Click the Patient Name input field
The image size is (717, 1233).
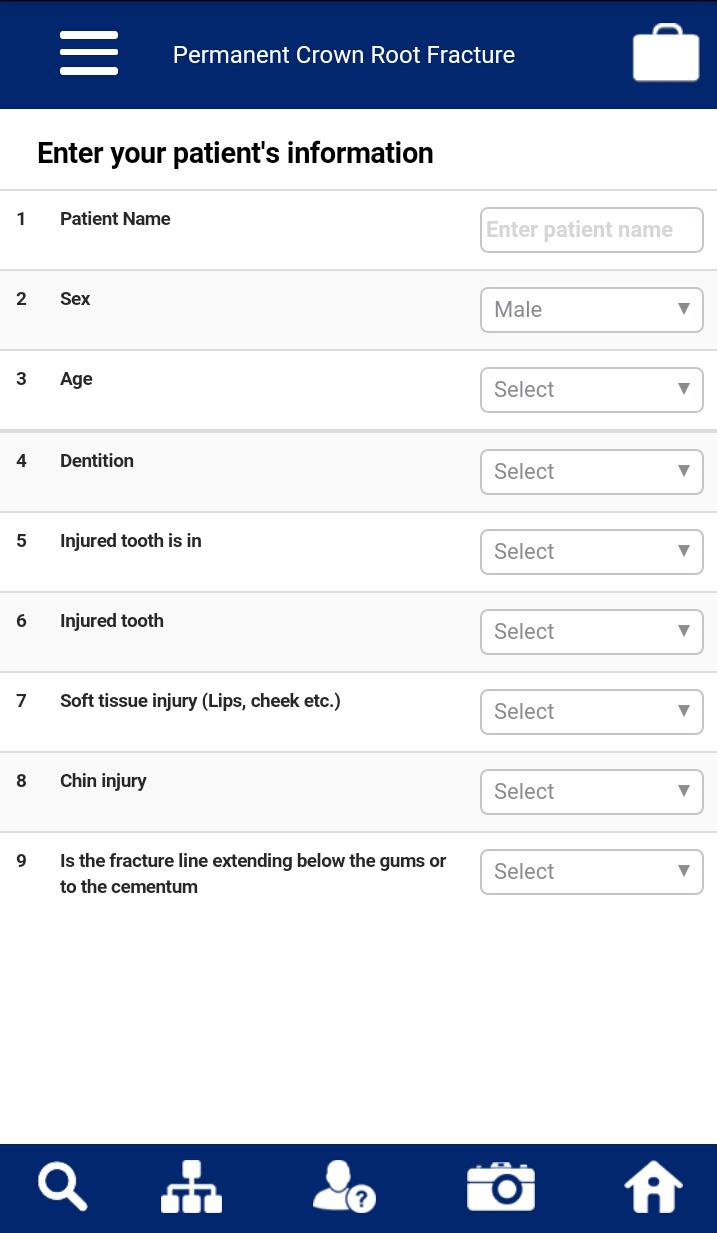(591, 230)
